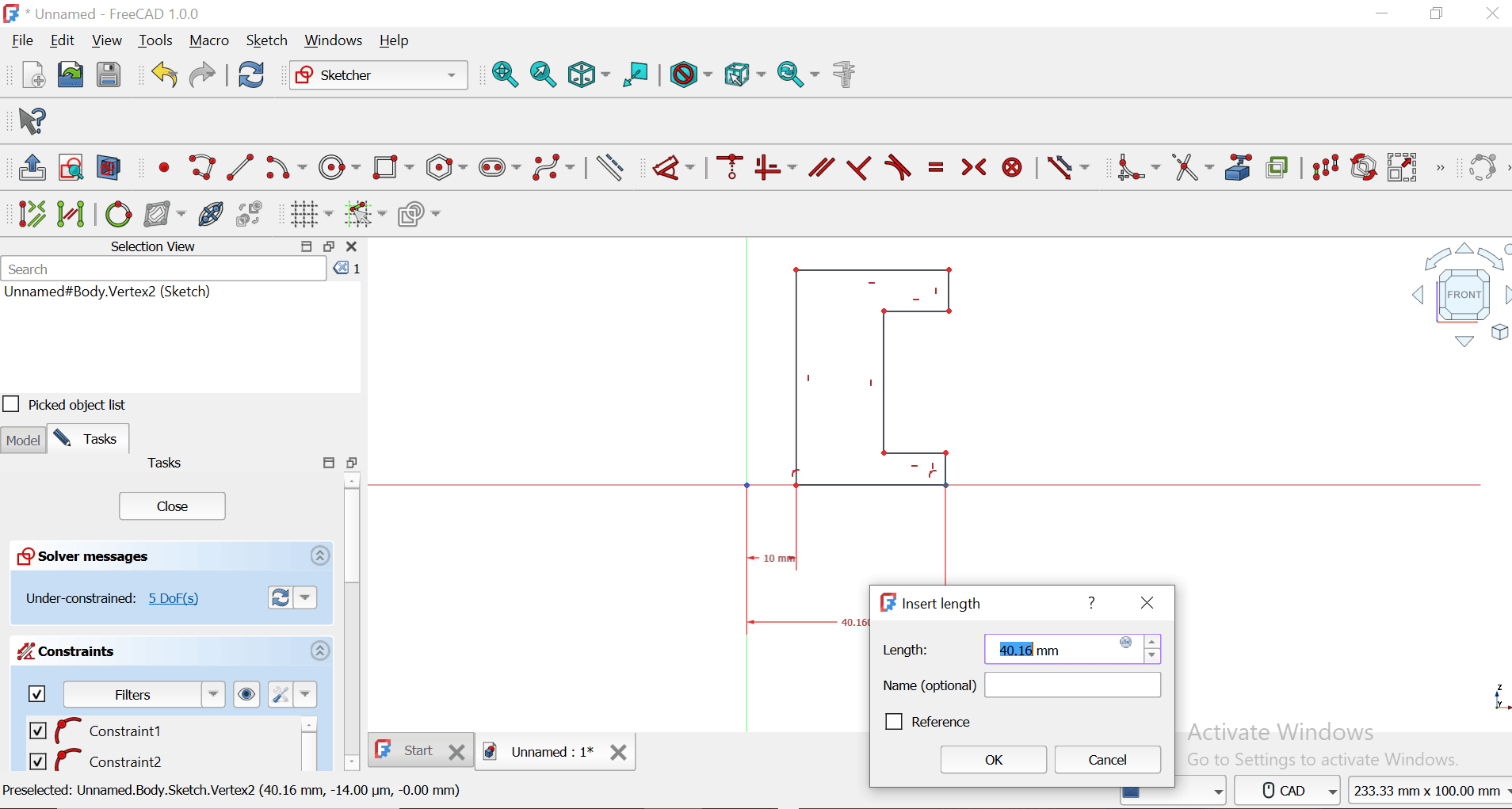Undo the last action
Viewport: 1512px width, 809px height.
tap(165, 74)
